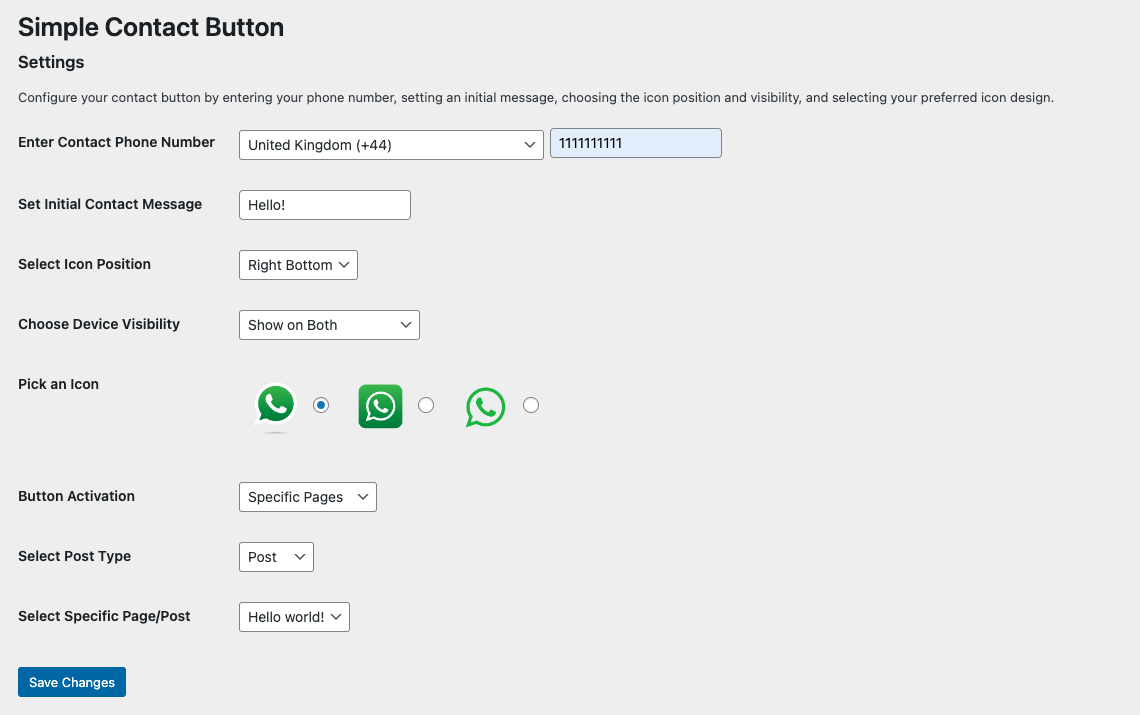Click the Save Changes button
The width and height of the screenshot is (1140, 715).
pyautogui.click(x=72, y=682)
